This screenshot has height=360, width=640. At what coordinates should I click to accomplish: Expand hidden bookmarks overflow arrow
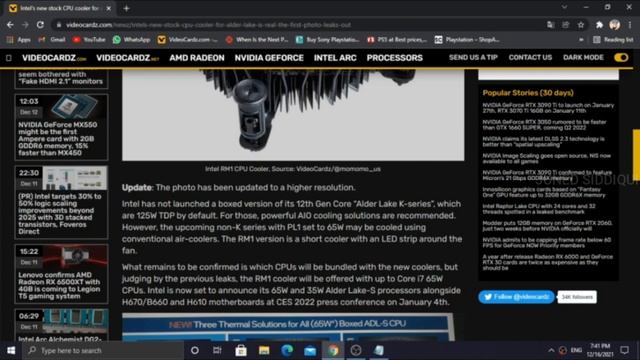(x=581, y=40)
